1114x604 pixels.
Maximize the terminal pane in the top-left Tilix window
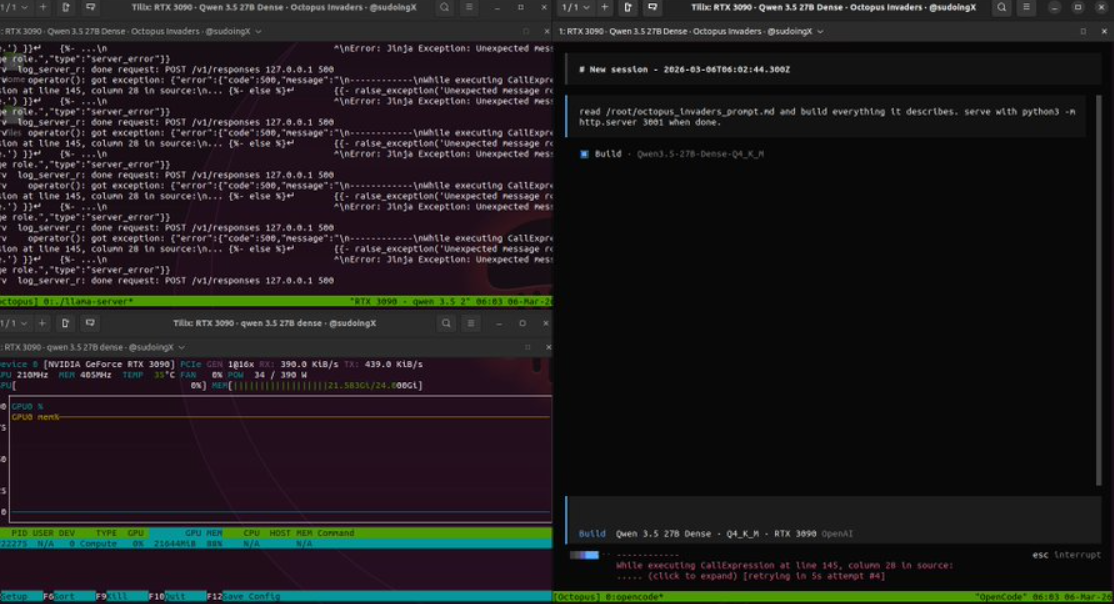526,31
